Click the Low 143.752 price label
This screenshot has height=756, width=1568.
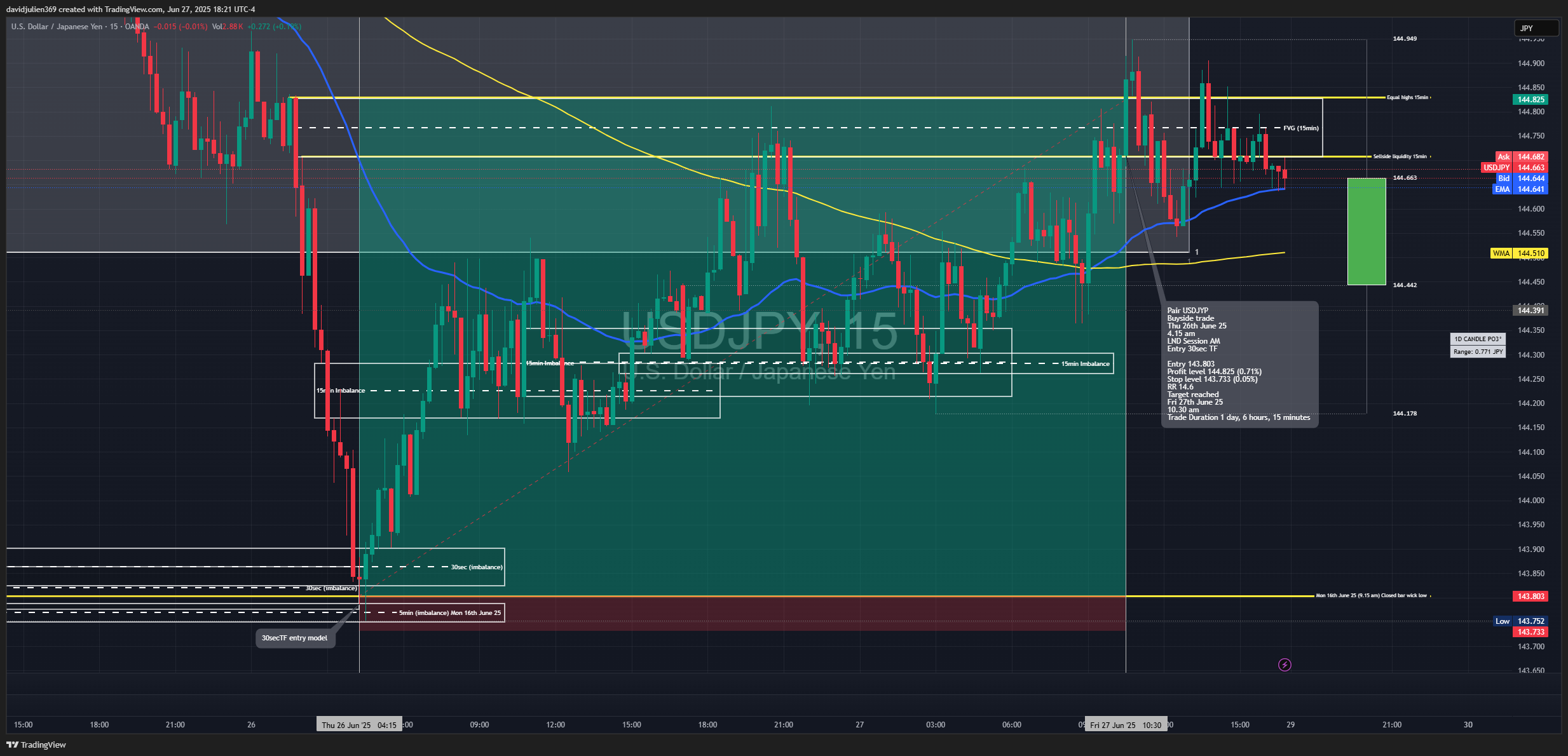point(1520,621)
